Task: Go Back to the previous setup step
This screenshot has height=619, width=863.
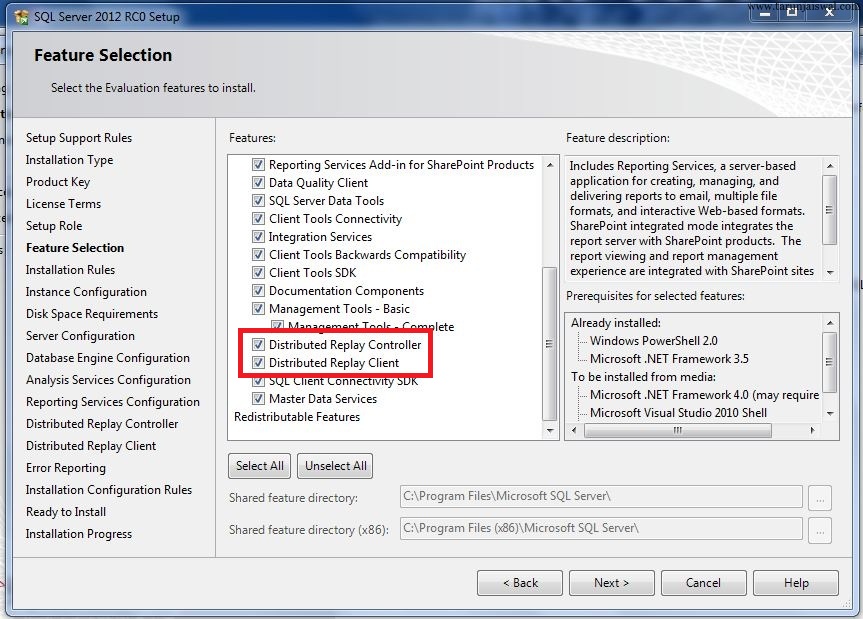Action: [x=519, y=582]
